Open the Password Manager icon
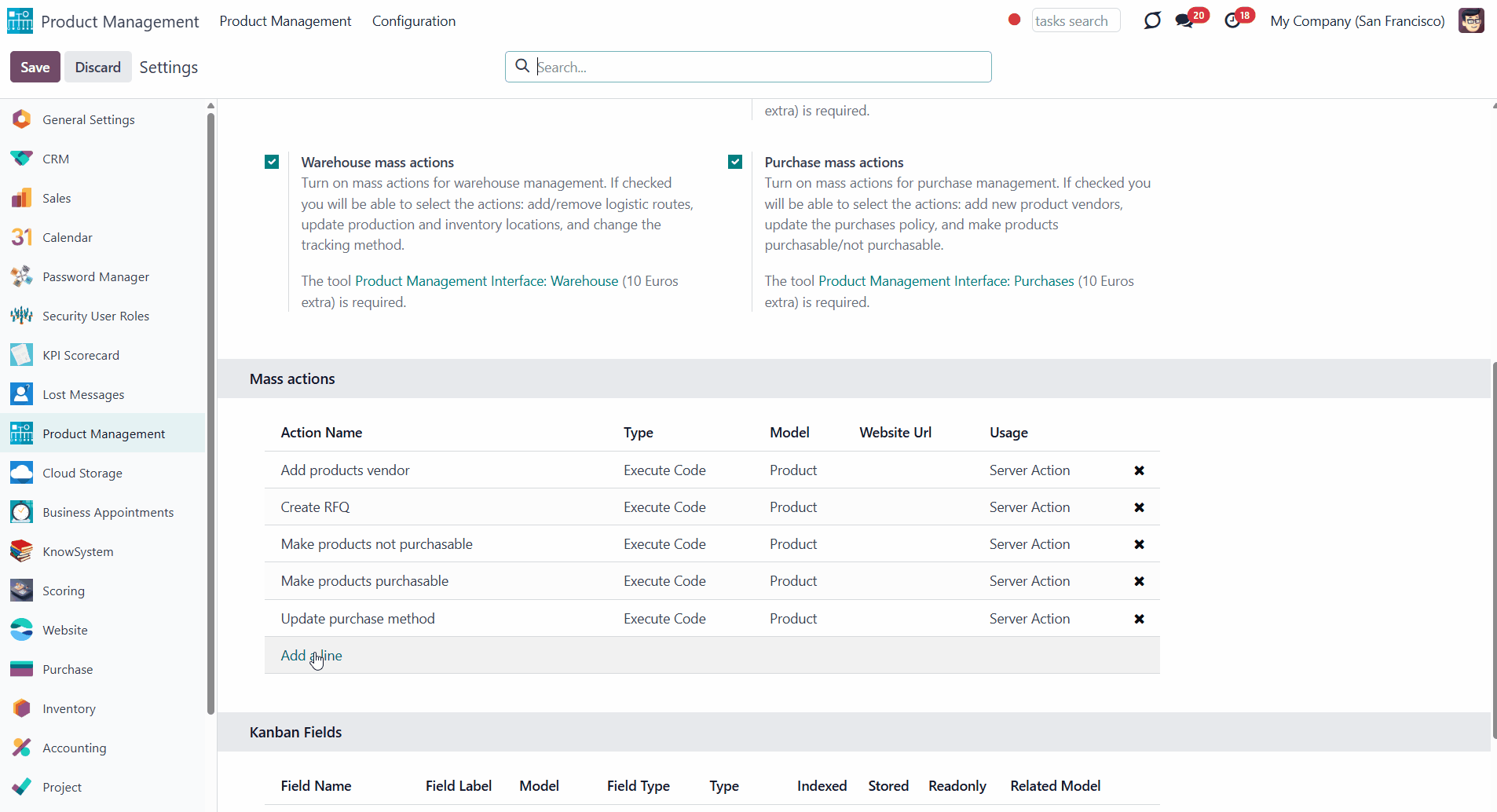 22,276
